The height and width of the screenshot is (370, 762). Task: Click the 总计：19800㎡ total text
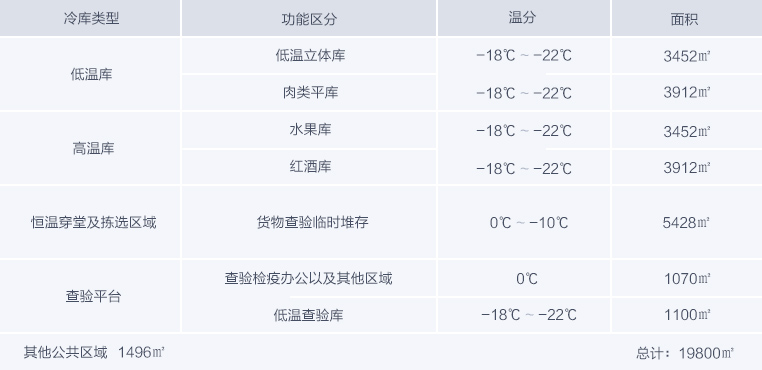click(685, 353)
